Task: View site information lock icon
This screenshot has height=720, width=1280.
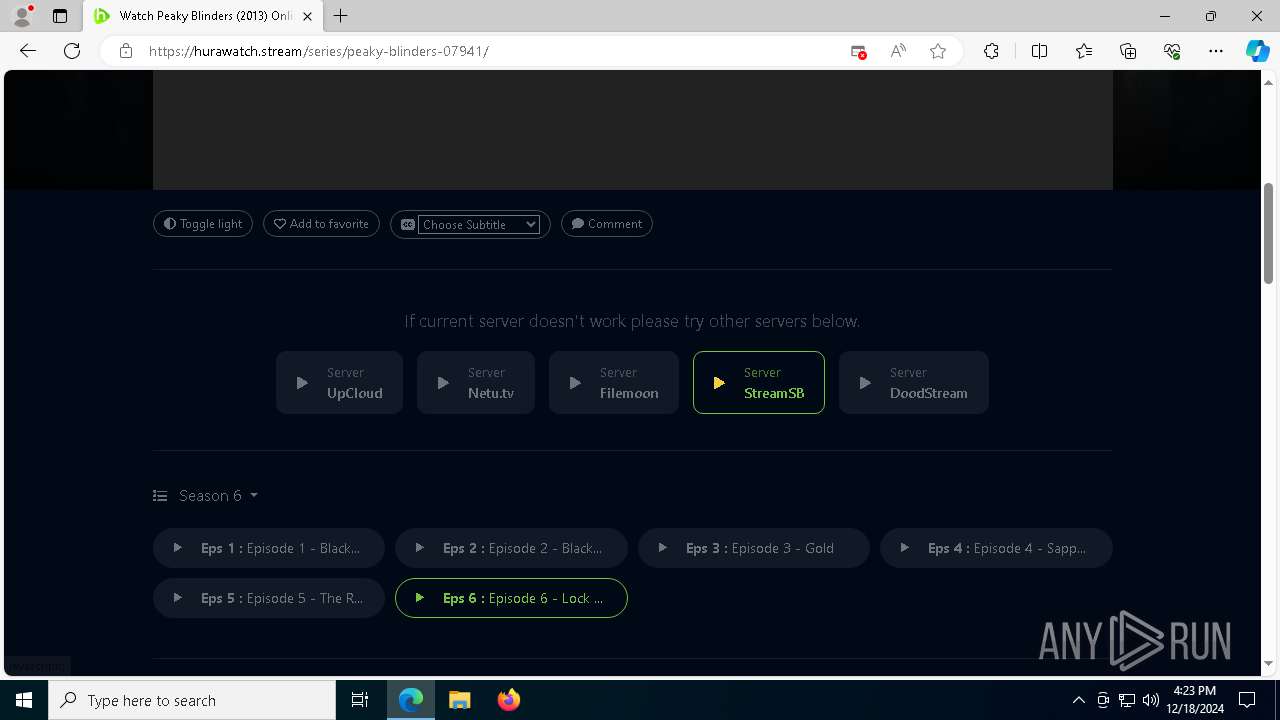Action: (126, 51)
